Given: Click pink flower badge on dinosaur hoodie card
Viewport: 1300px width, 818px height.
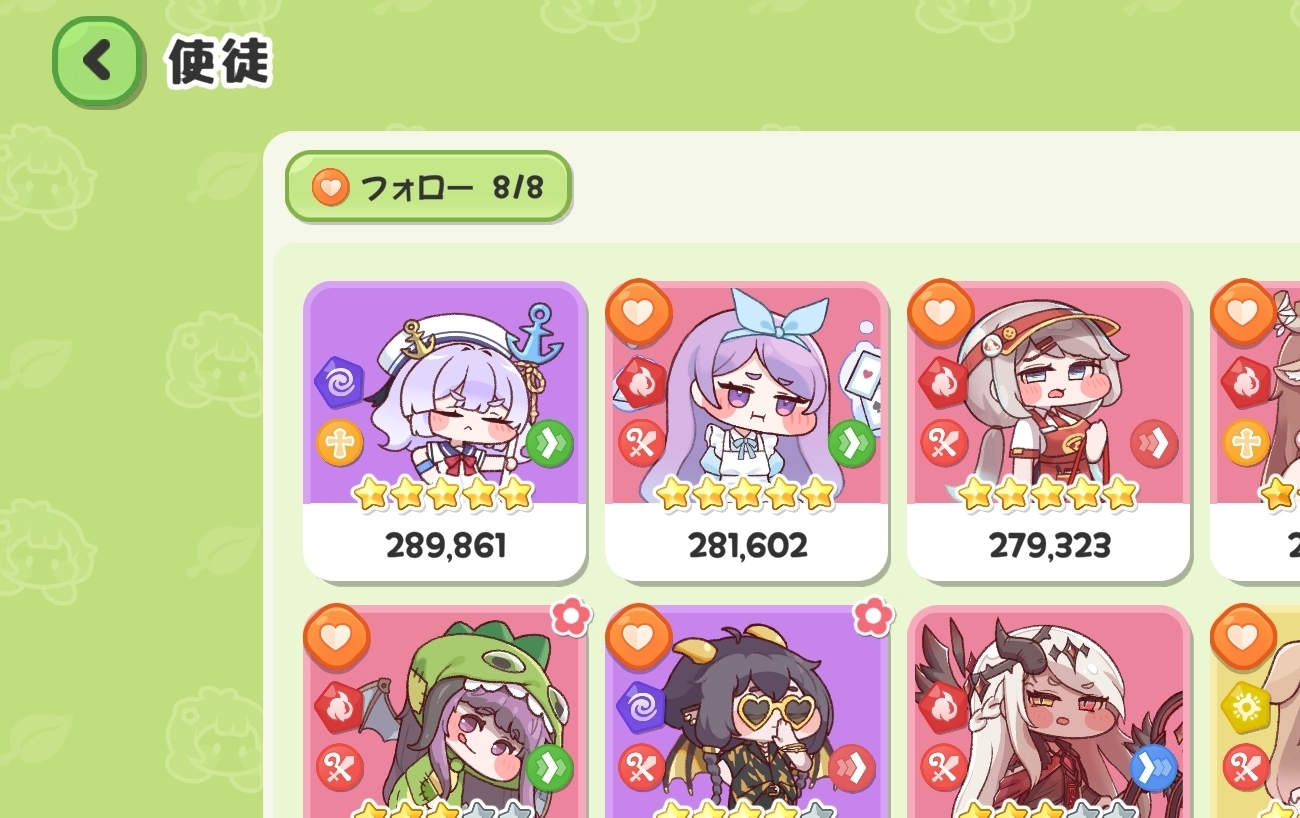Looking at the screenshot, I should 571,617.
